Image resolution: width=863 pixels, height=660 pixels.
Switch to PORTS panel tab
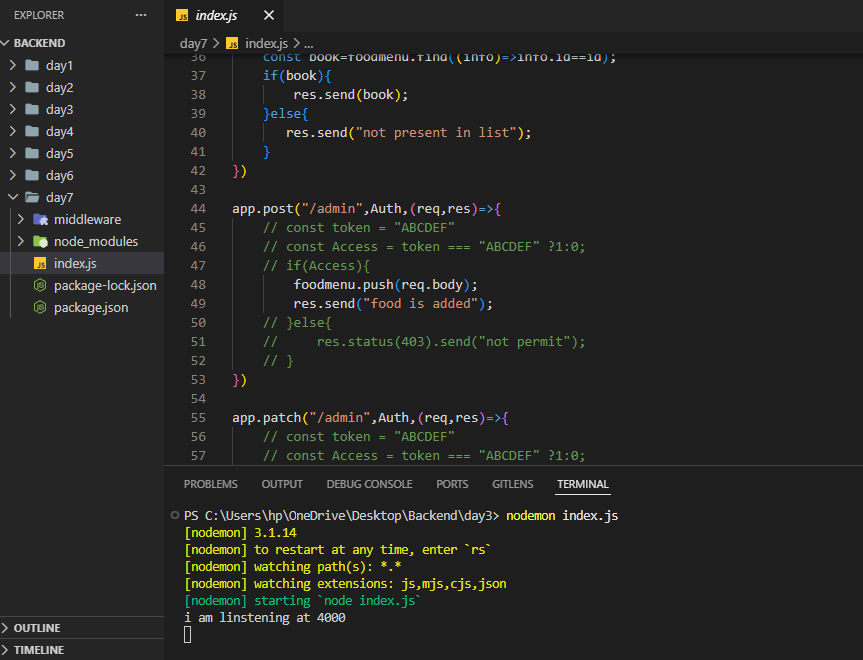coord(452,484)
